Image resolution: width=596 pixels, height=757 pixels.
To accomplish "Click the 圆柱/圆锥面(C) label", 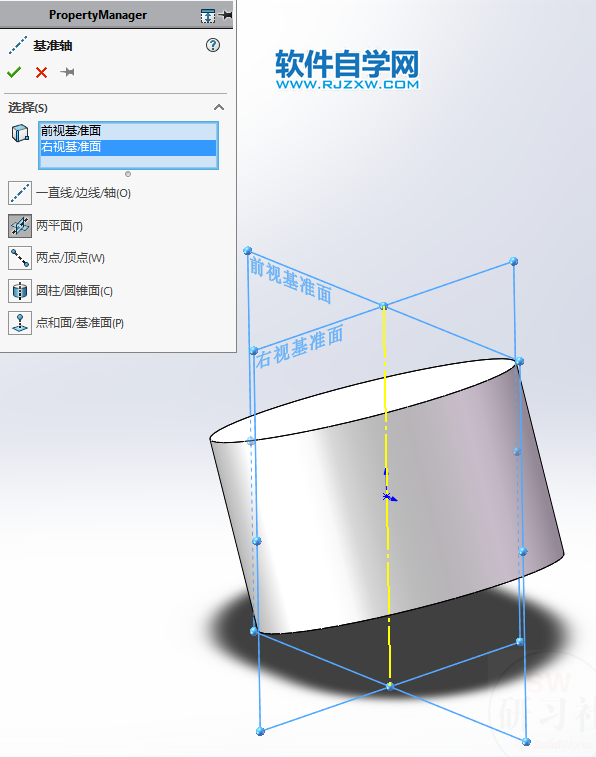I will [x=74, y=291].
